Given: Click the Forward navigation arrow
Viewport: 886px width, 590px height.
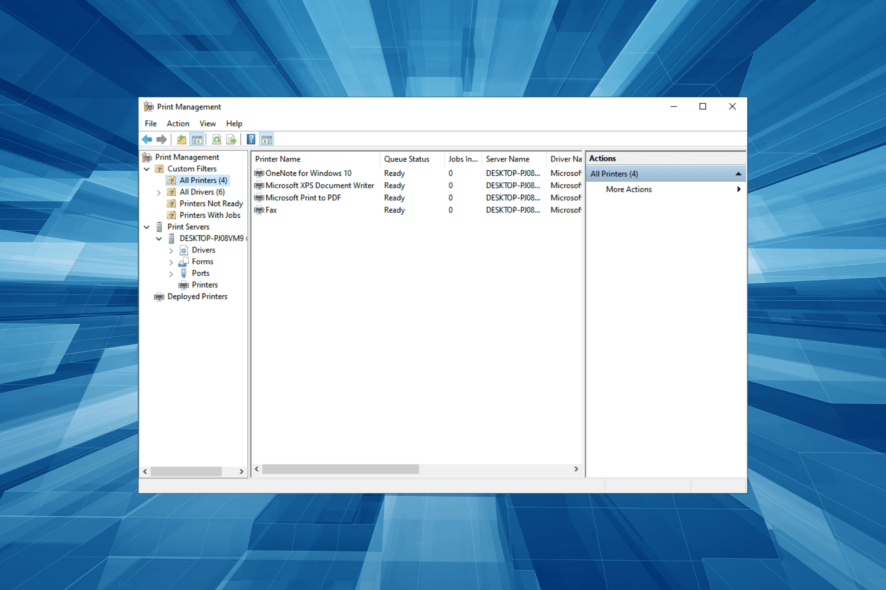Looking at the screenshot, I should coord(160,139).
